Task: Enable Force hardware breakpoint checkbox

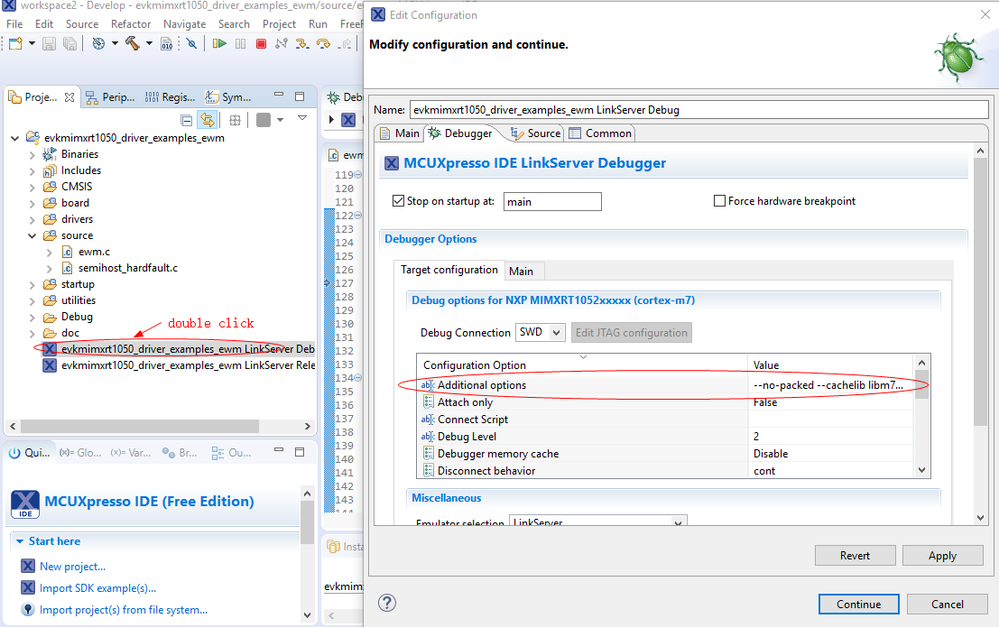Action: [719, 201]
